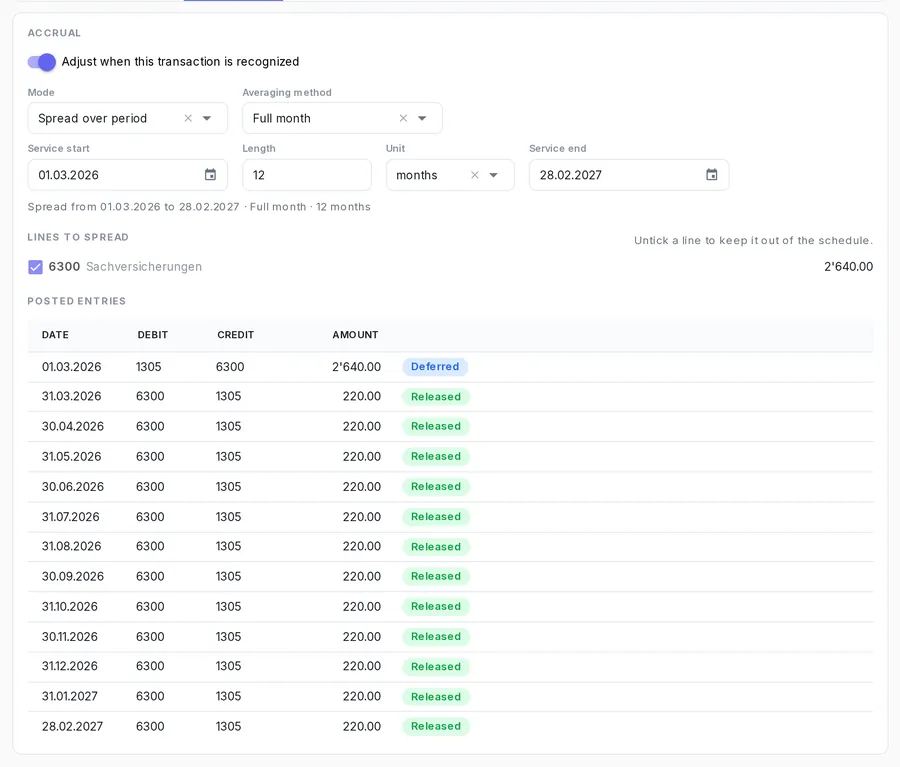
Task: Untick the 6300 Sachversicherungen line checkbox
Action: [35, 267]
